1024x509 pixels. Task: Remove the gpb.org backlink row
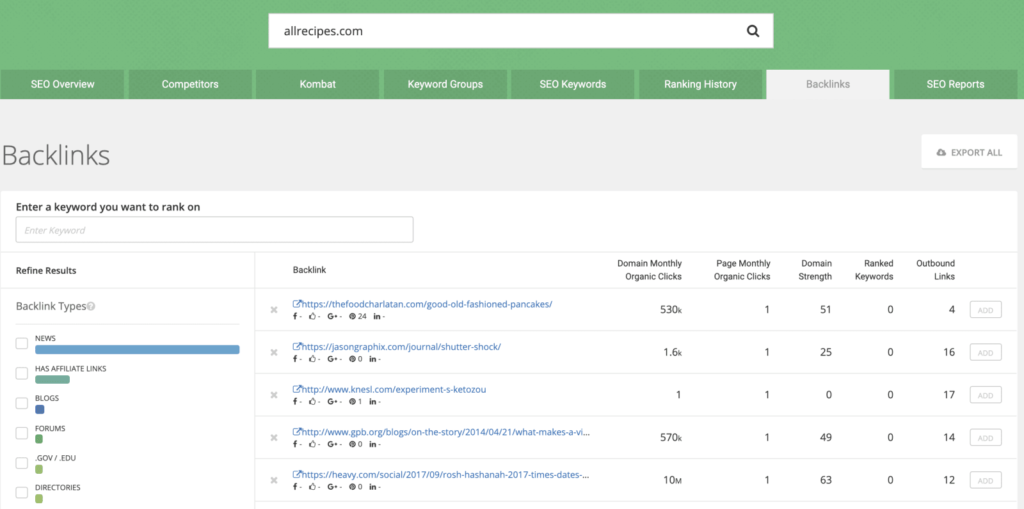274,438
